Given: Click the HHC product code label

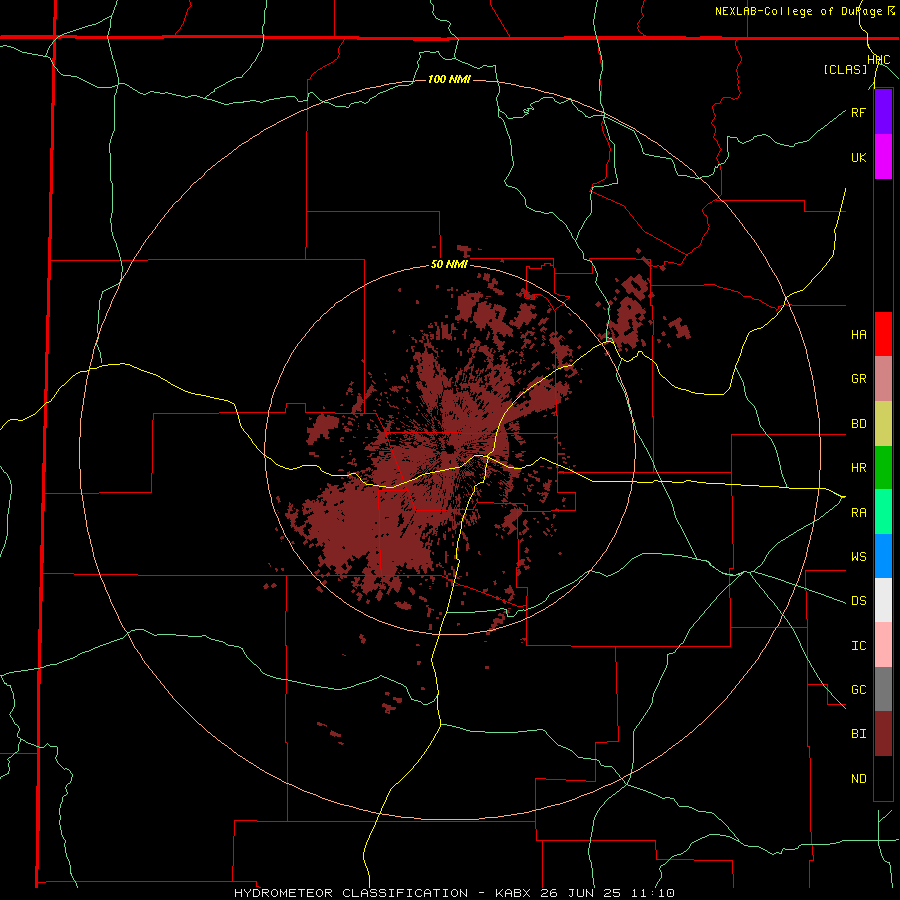Looking at the screenshot, I should coord(879,60).
